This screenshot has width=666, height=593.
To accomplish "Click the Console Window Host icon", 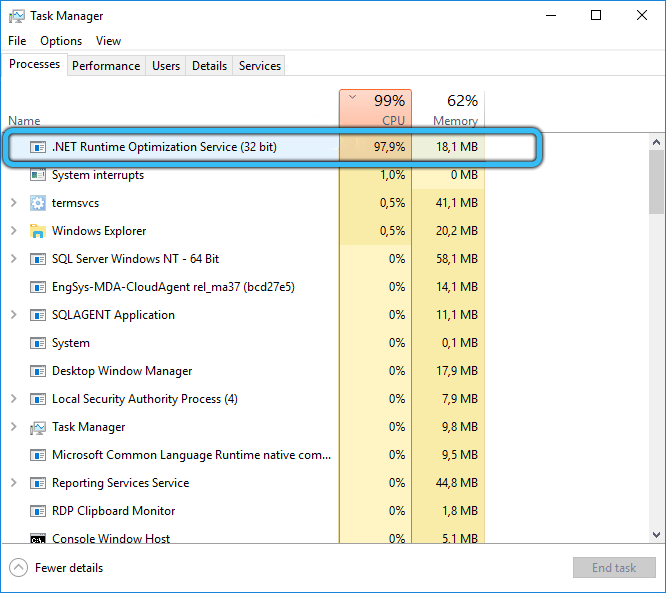I will (38, 539).
